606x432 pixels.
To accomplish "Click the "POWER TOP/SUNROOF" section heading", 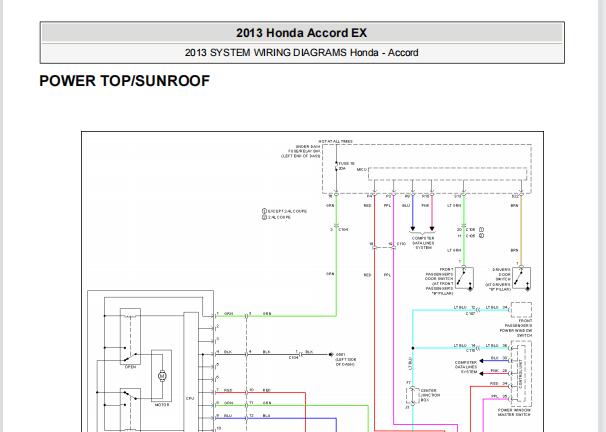I will tap(124, 81).
